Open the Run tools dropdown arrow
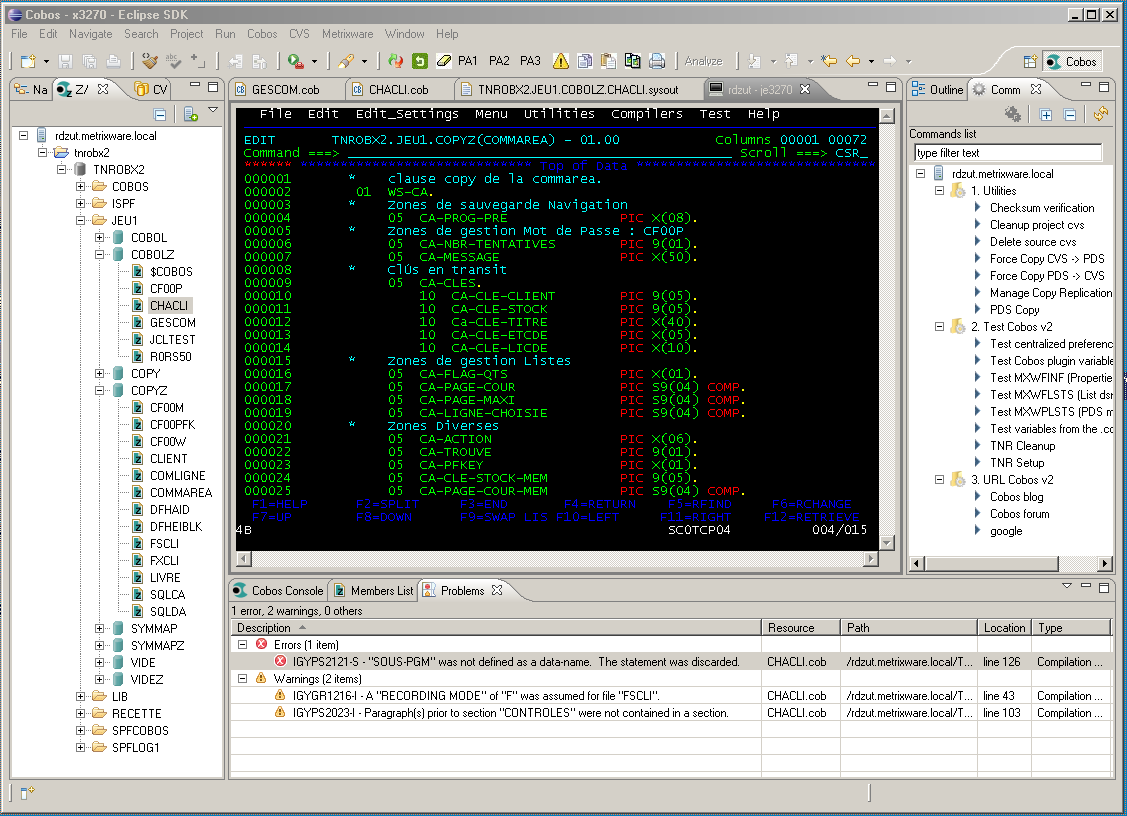 pyautogui.click(x=314, y=62)
